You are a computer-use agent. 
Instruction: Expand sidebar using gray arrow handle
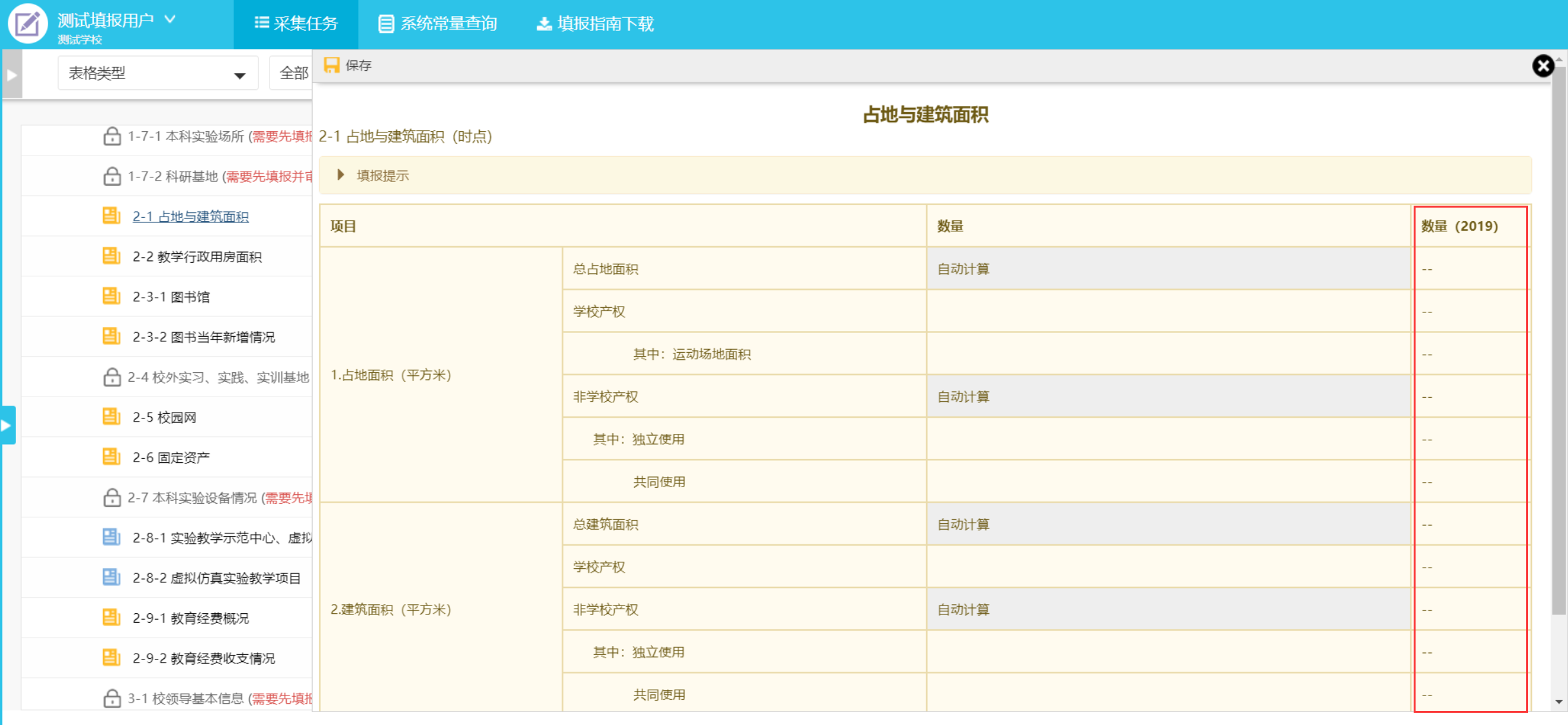coord(12,75)
